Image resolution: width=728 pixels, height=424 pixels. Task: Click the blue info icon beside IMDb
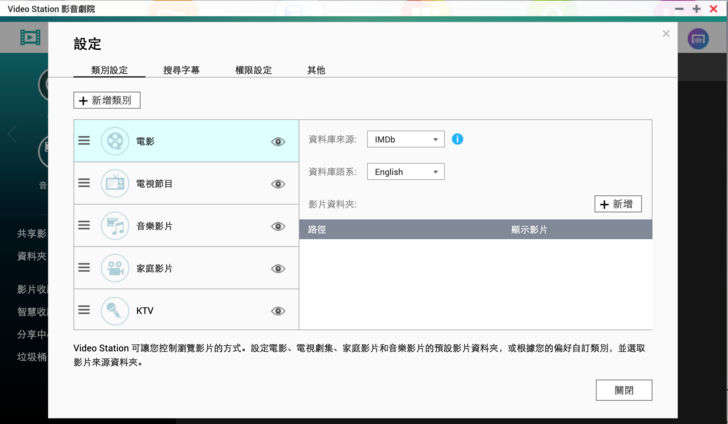(x=457, y=139)
